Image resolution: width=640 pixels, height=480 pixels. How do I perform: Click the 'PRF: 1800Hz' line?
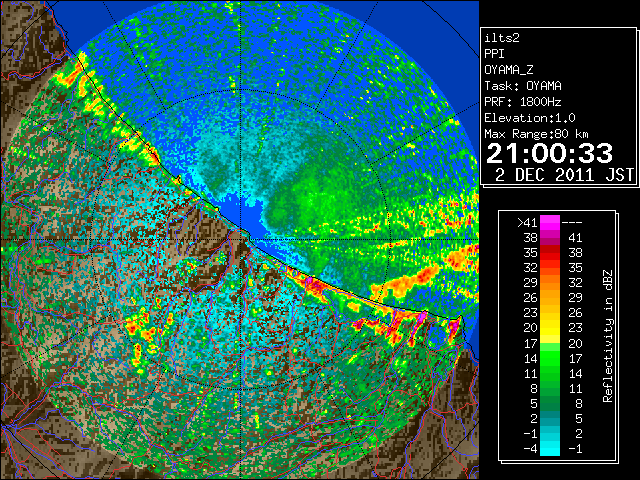coord(523,102)
